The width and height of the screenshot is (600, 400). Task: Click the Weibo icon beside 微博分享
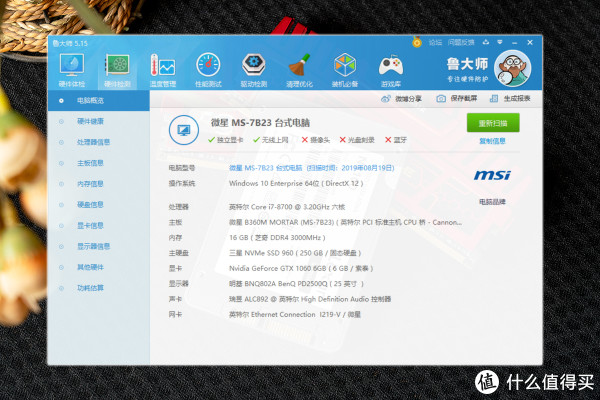point(386,99)
